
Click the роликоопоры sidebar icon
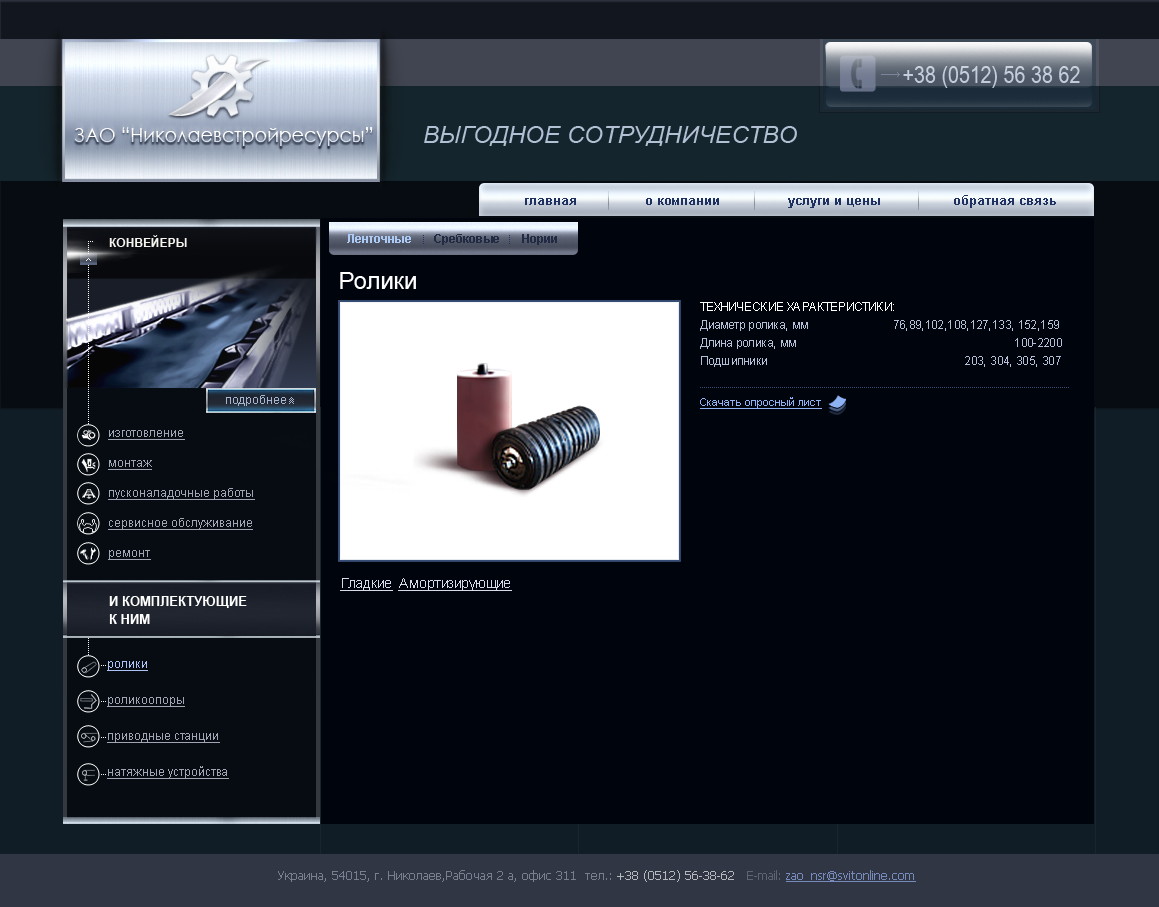coord(88,701)
